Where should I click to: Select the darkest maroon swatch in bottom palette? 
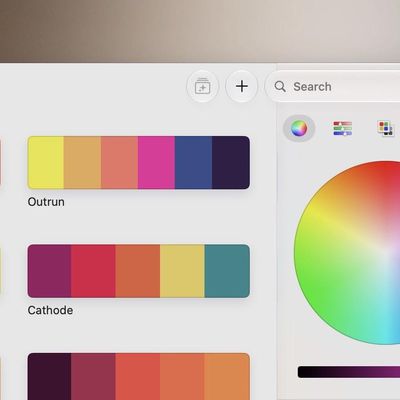pyautogui.click(x=49, y=377)
